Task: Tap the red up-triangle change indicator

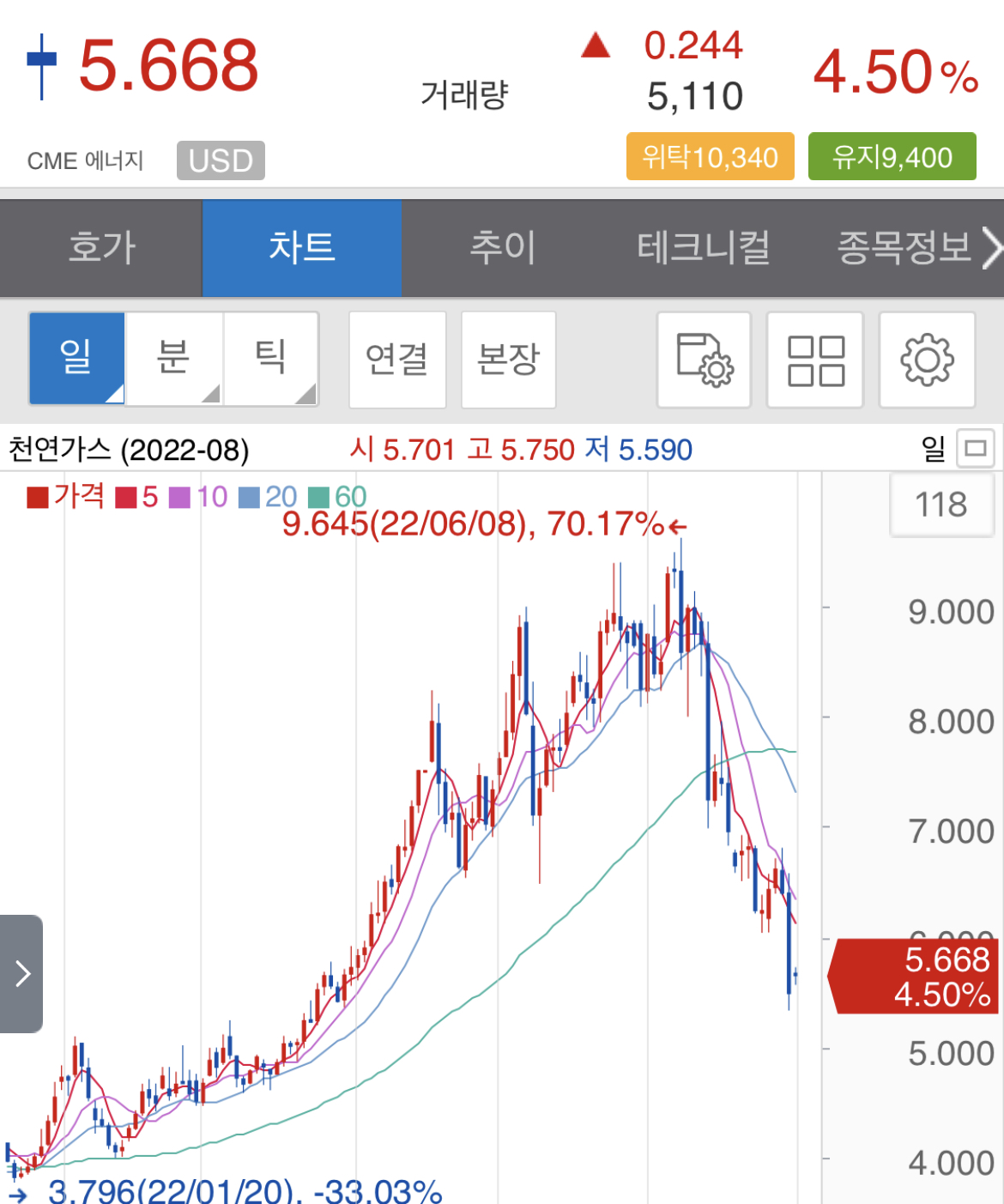Action: [x=596, y=45]
